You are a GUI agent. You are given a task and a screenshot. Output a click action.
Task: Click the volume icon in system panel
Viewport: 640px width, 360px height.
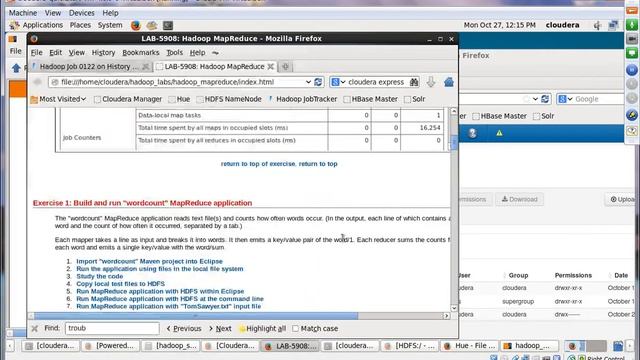[597, 25]
